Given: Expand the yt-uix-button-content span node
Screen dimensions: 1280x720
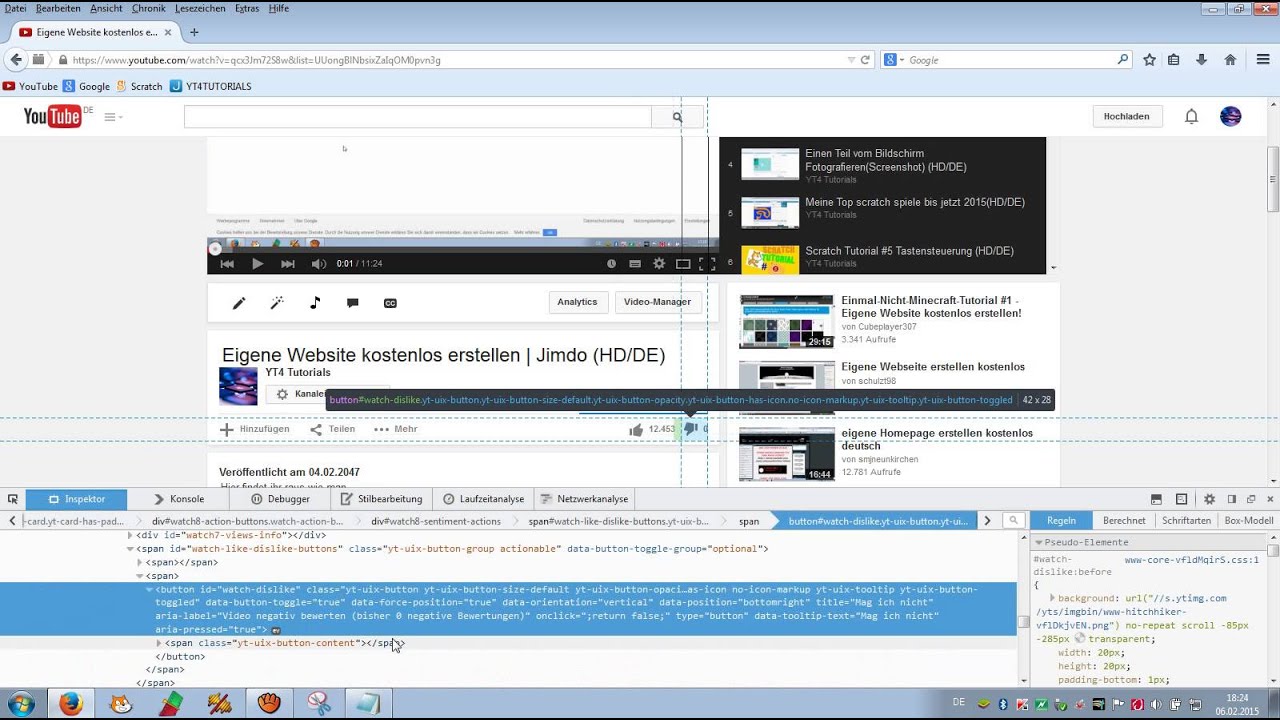Looking at the screenshot, I should click(159, 643).
